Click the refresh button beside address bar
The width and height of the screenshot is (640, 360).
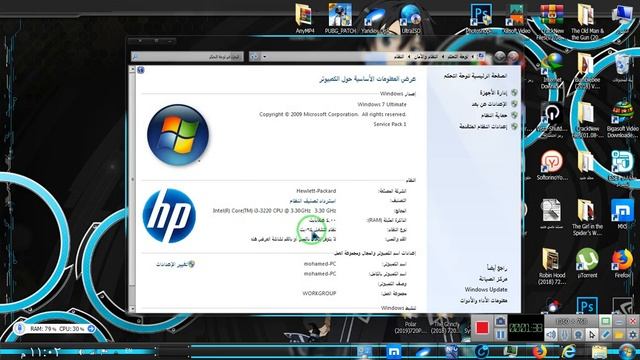pos(255,57)
